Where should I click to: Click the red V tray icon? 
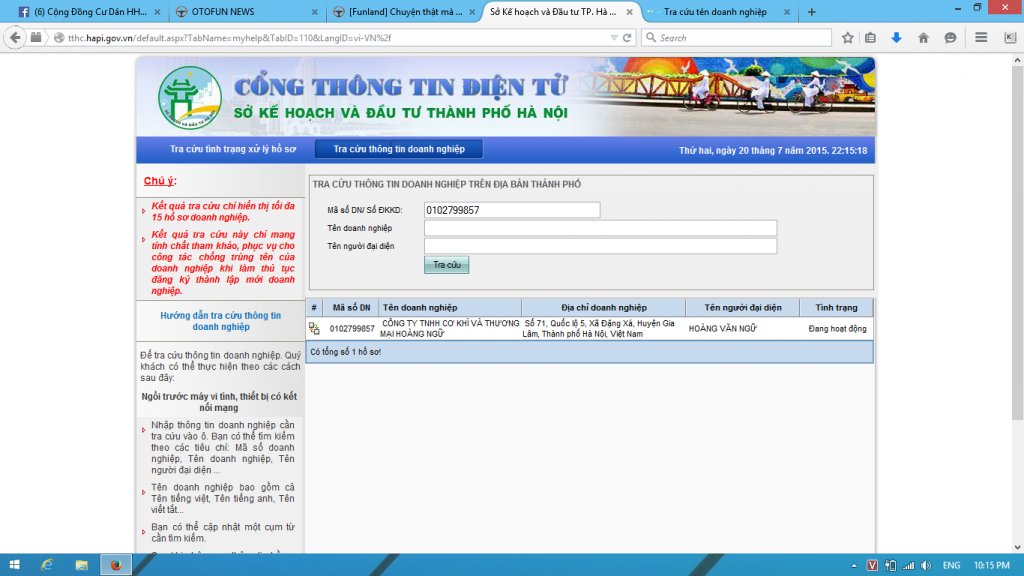[x=872, y=566]
